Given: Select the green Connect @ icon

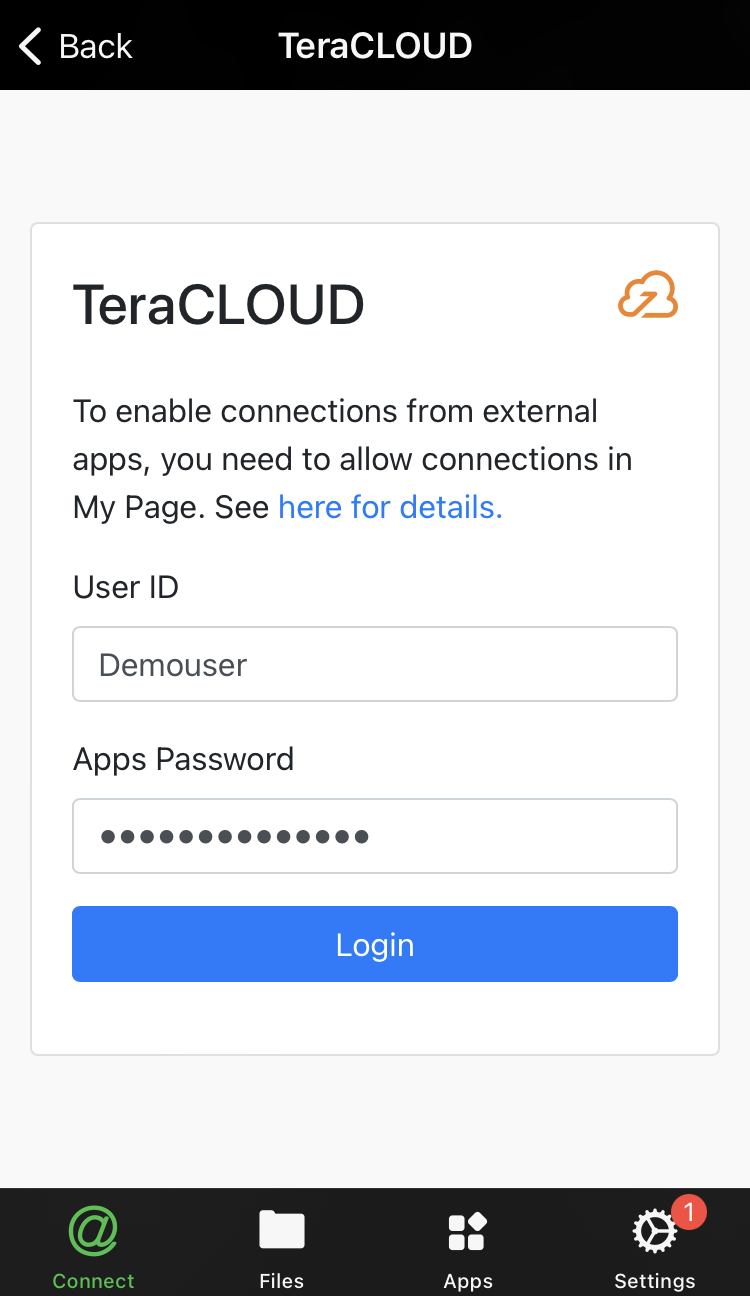Looking at the screenshot, I should coord(93,1230).
